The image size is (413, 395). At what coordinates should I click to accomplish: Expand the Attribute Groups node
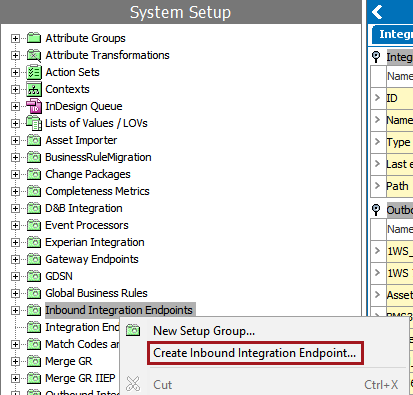pyautogui.click(x=15, y=38)
